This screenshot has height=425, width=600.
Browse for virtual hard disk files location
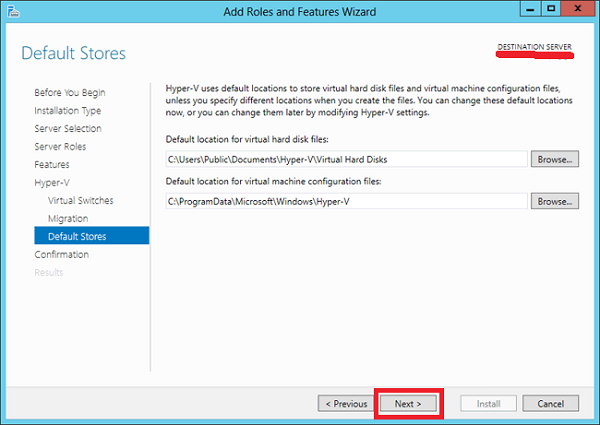pos(554,159)
